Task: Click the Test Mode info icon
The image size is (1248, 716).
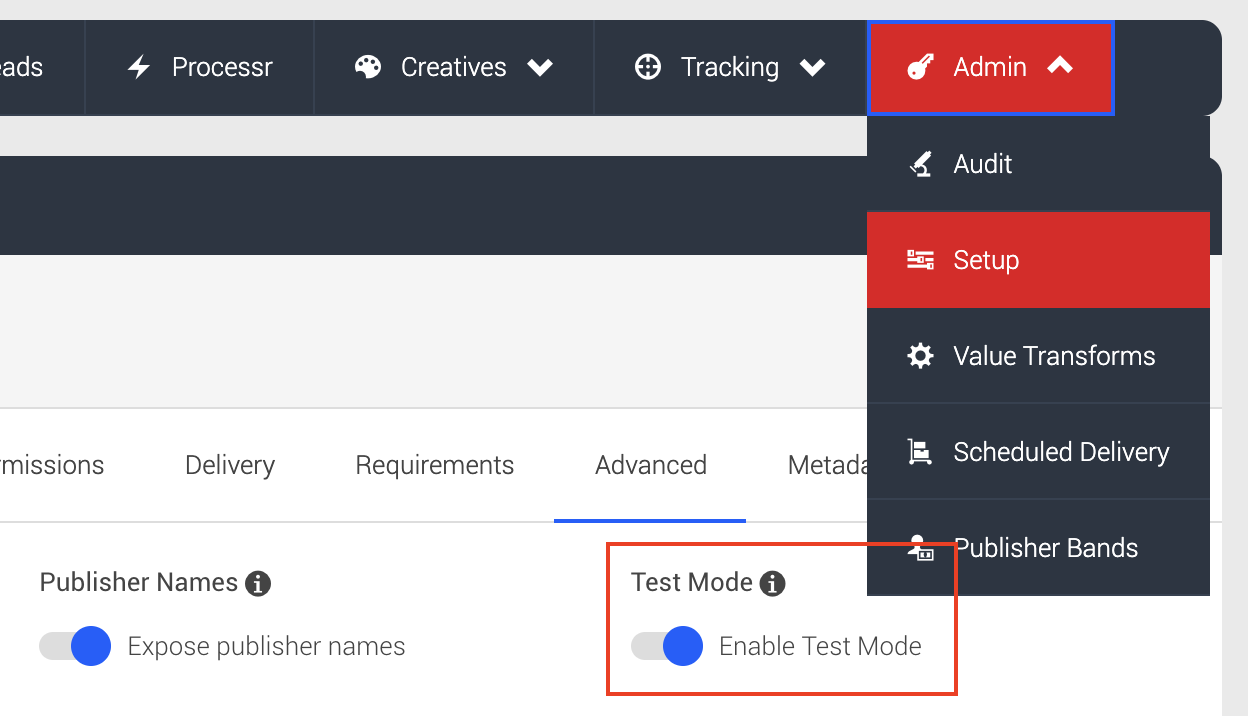Action: (772, 583)
